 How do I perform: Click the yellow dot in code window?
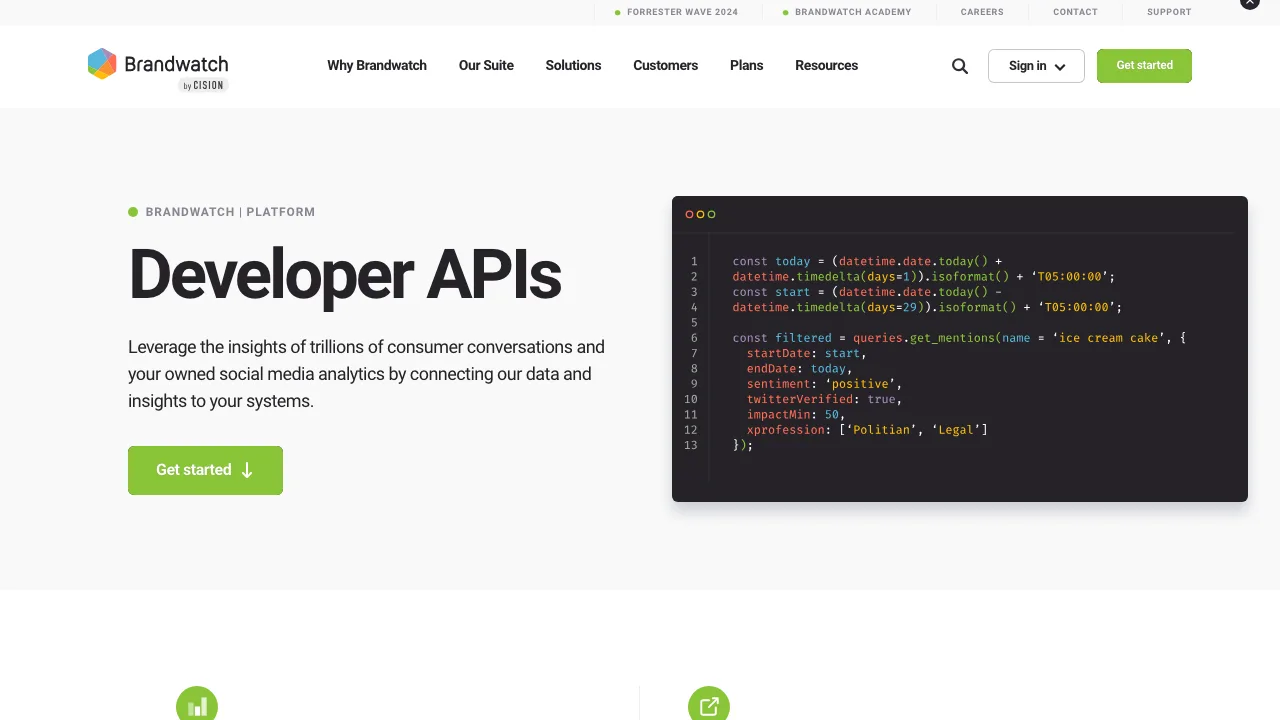pos(700,214)
